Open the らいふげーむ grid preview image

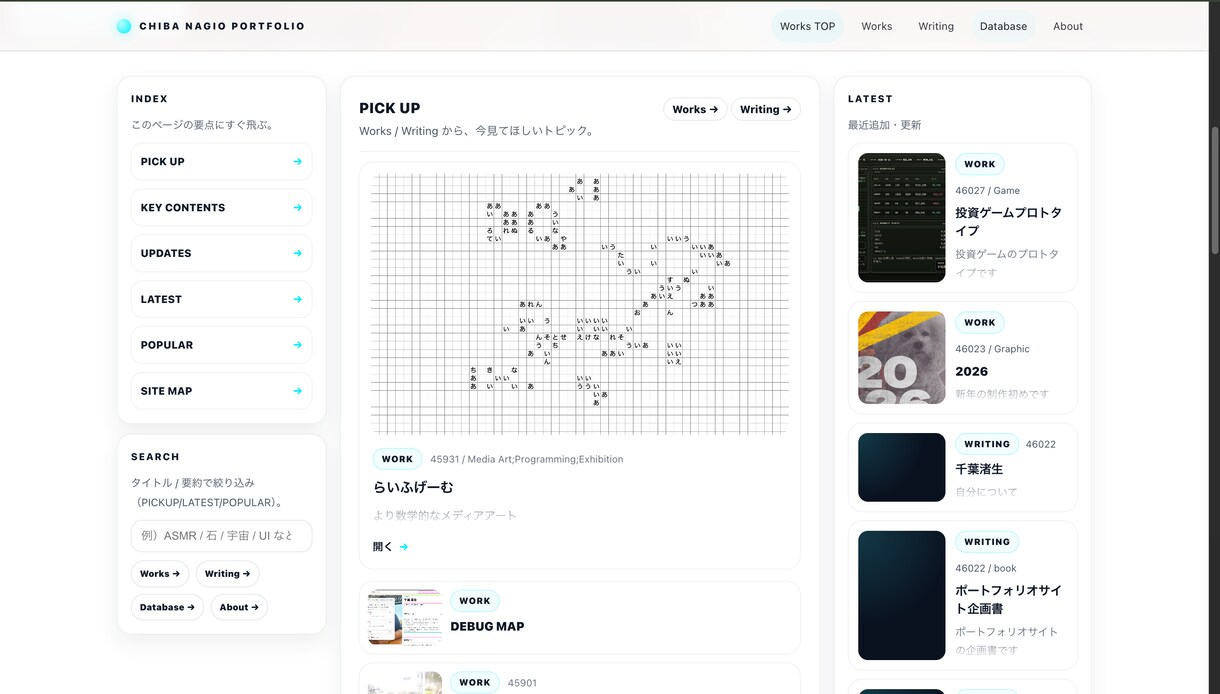(x=580, y=305)
